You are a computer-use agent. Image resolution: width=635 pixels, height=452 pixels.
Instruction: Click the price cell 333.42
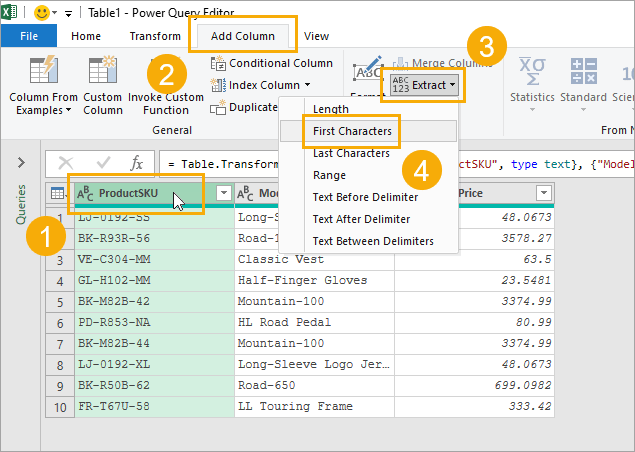474,406
